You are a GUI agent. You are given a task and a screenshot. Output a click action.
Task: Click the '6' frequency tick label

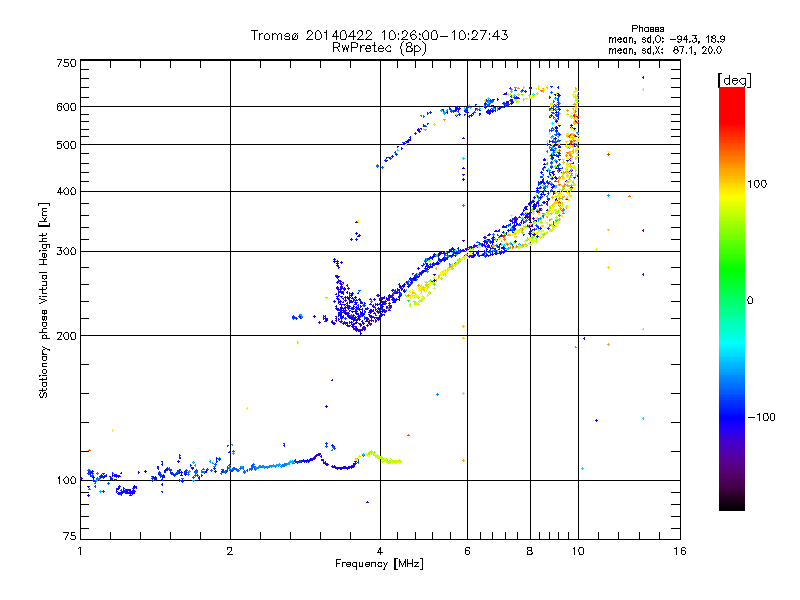click(467, 551)
